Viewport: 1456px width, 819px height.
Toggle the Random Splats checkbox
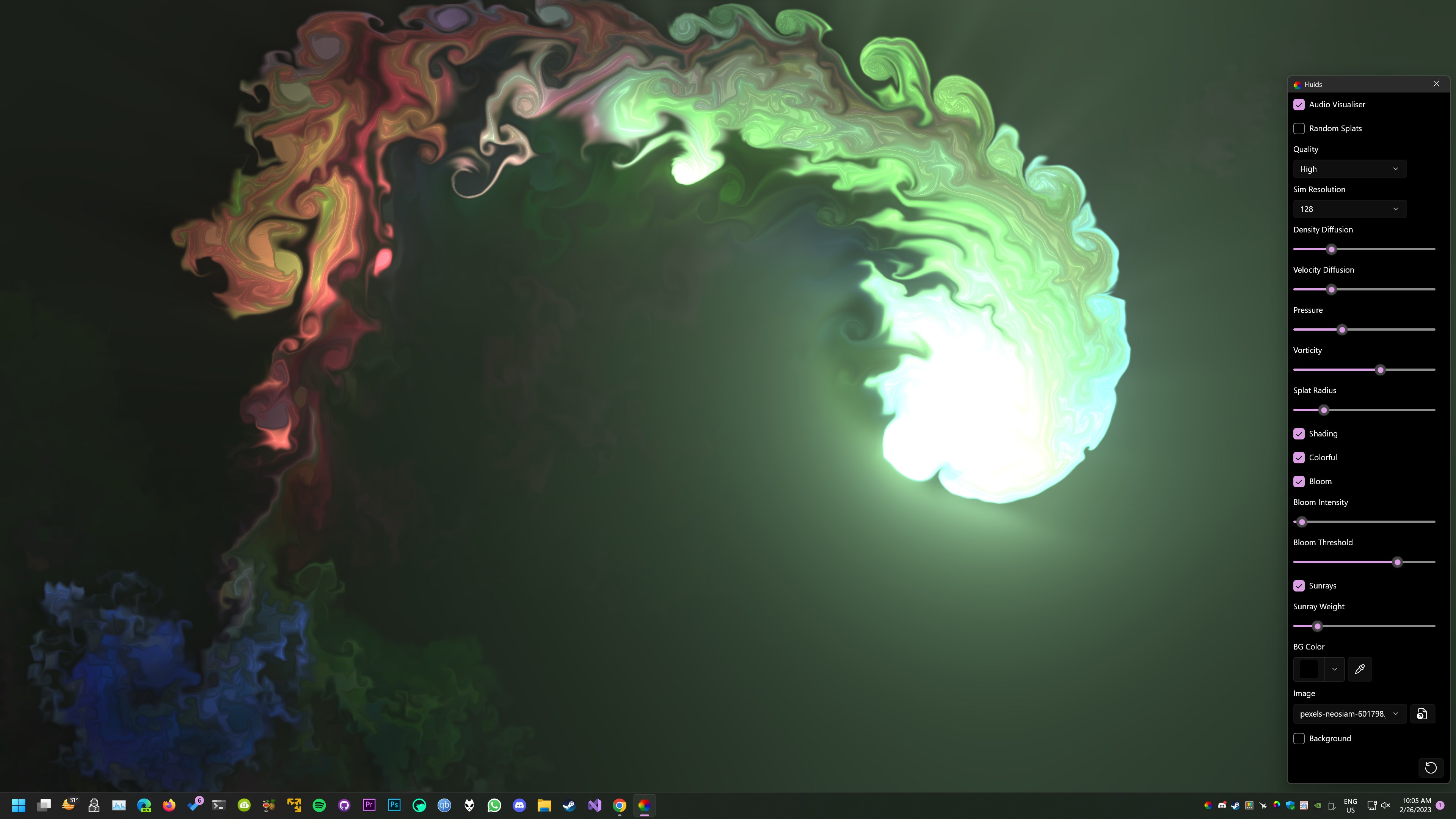(1299, 128)
